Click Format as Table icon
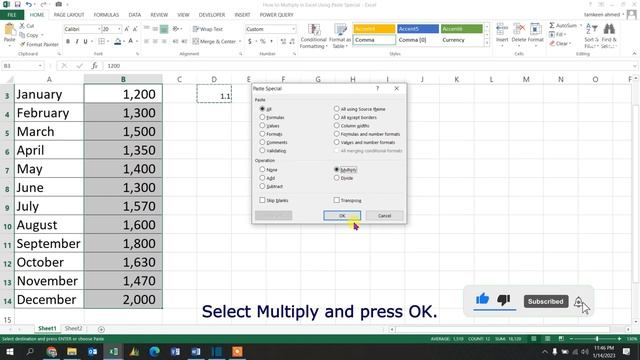 (340, 30)
